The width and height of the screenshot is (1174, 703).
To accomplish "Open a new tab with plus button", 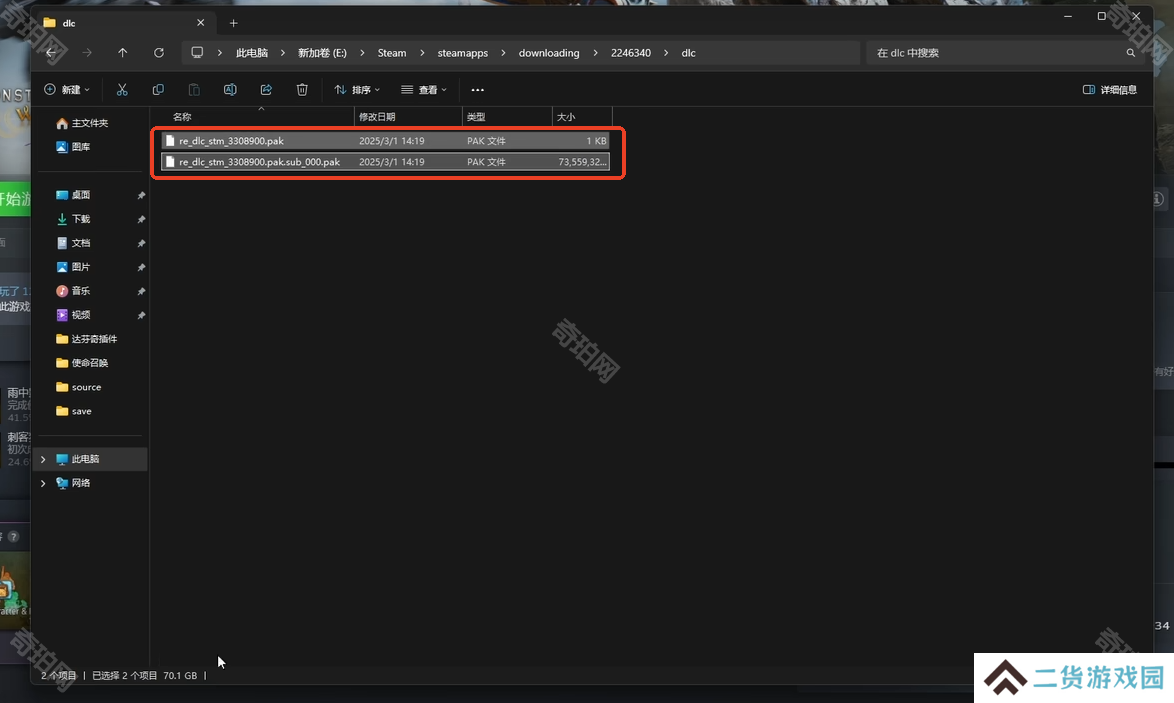I will tap(234, 23).
